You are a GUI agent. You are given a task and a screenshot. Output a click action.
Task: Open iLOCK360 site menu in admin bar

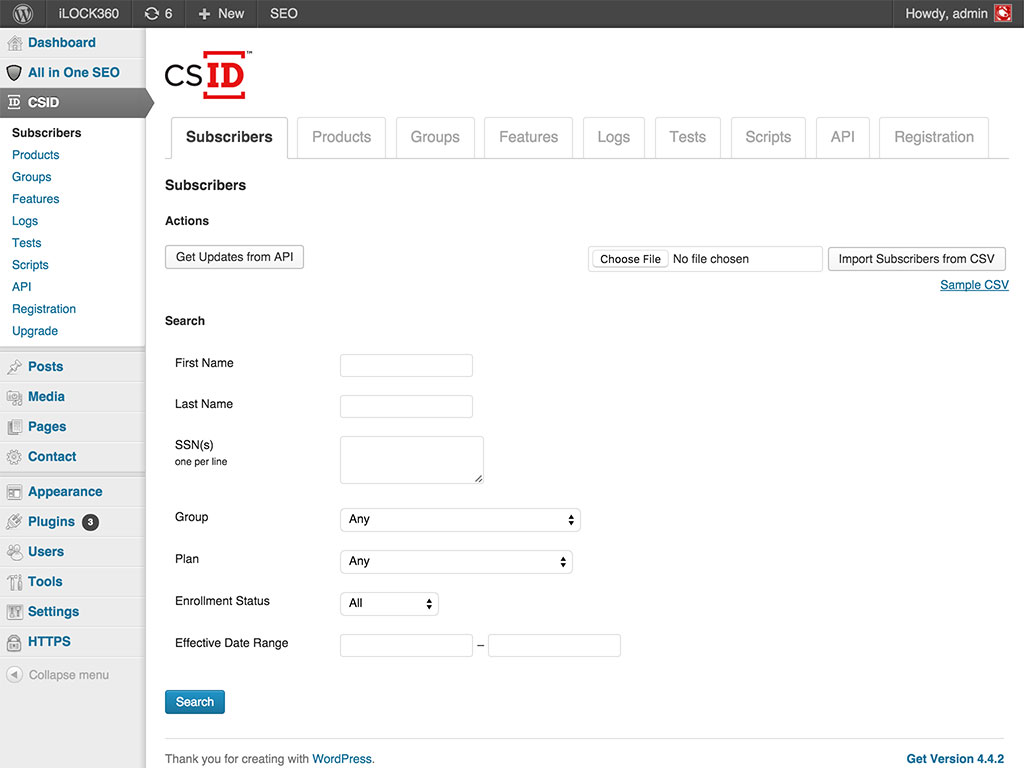click(89, 14)
